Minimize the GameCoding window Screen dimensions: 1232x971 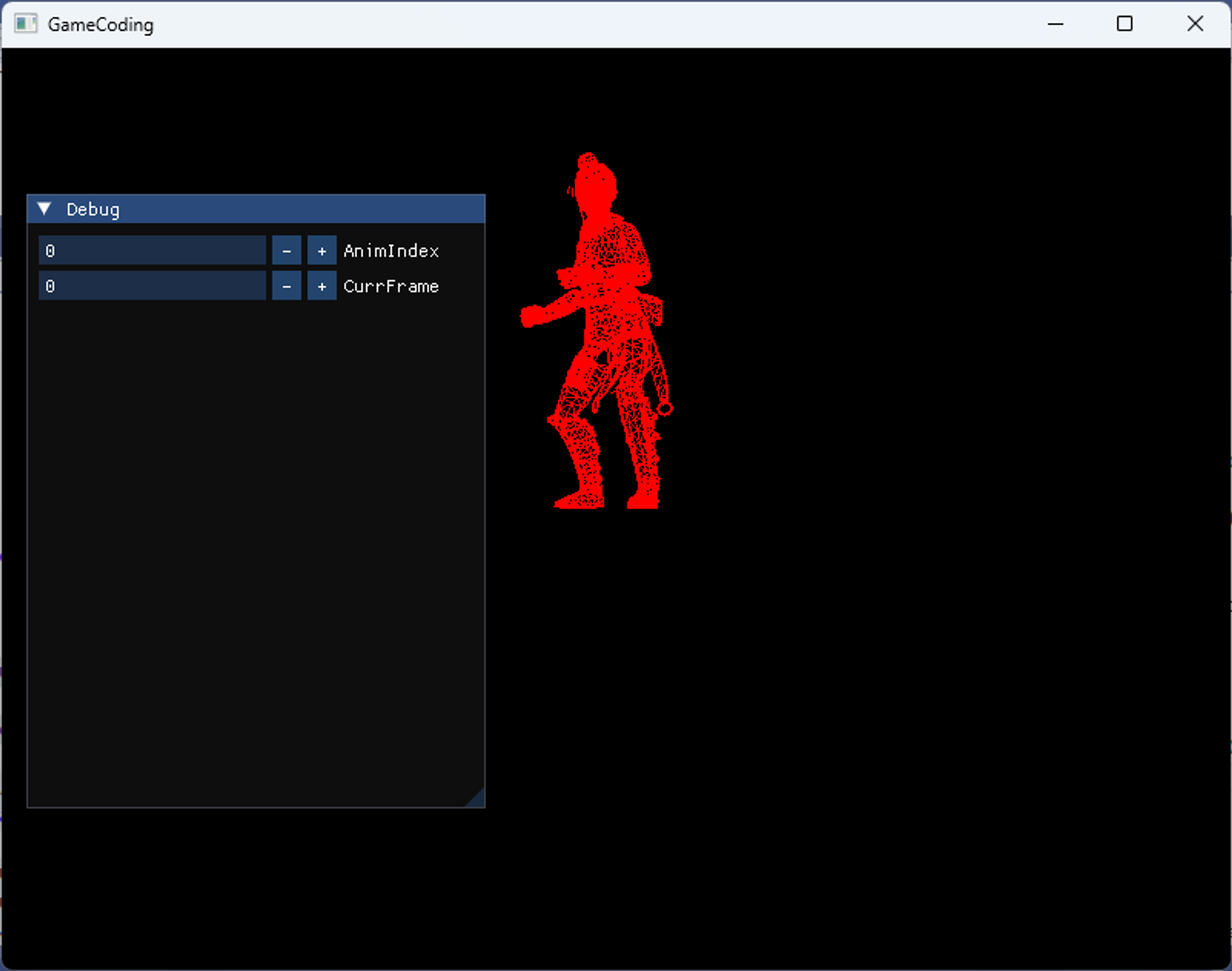click(x=1055, y=24)
